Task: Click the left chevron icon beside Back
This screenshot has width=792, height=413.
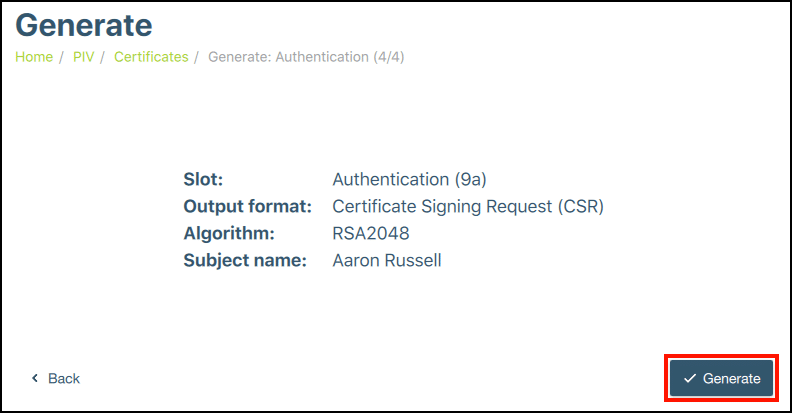Action: click(35, 379)
